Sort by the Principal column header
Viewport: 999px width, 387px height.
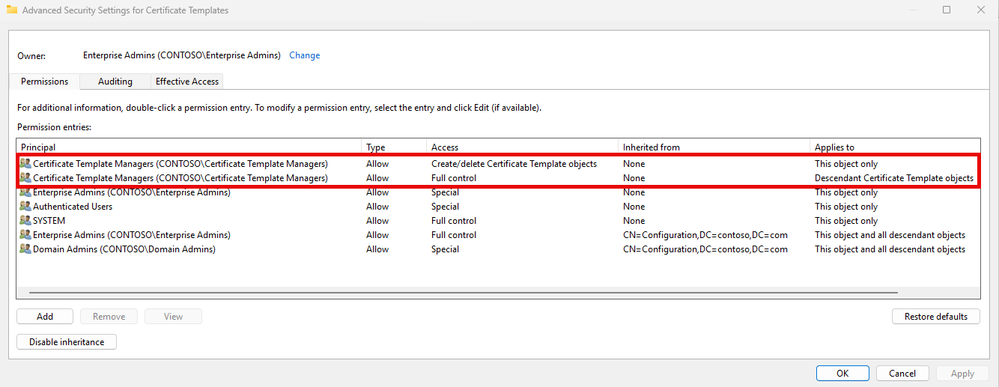[x=189, y=147]
